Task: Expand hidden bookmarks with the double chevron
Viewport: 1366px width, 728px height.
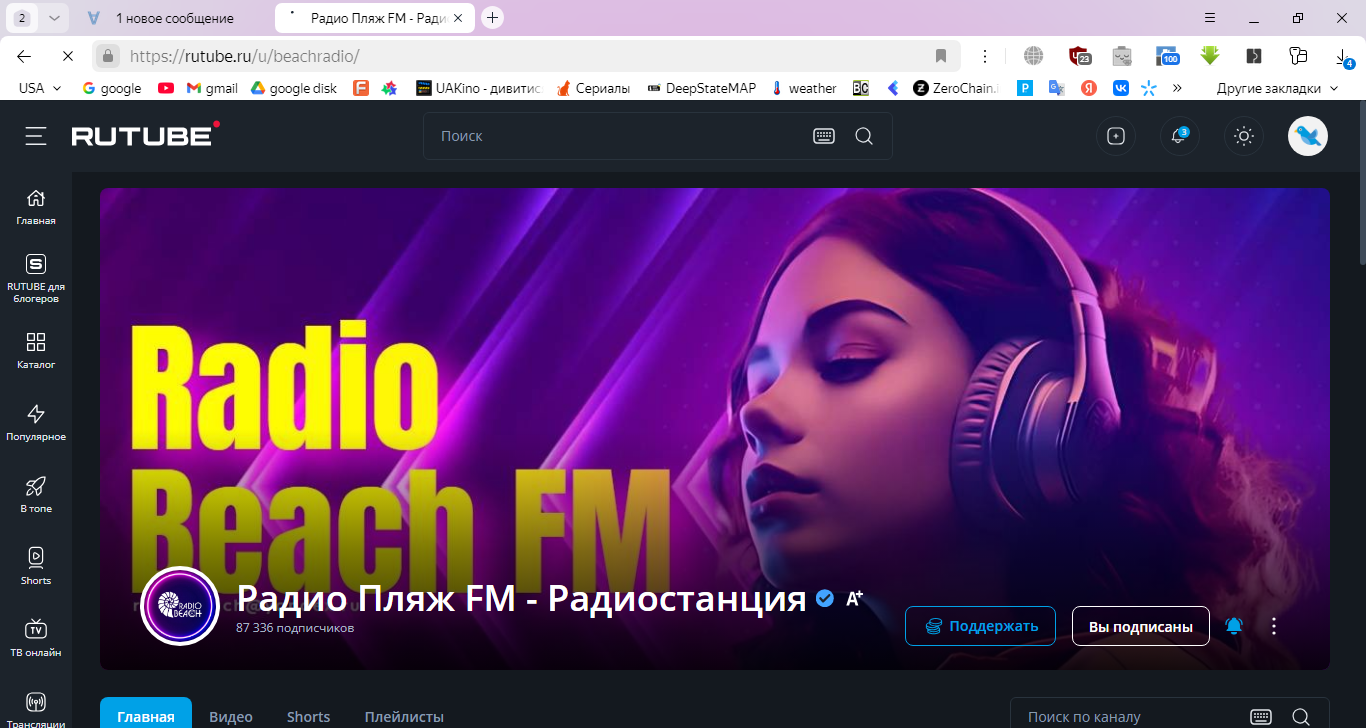Action: pyautogui.click(x=1177, y=88)
